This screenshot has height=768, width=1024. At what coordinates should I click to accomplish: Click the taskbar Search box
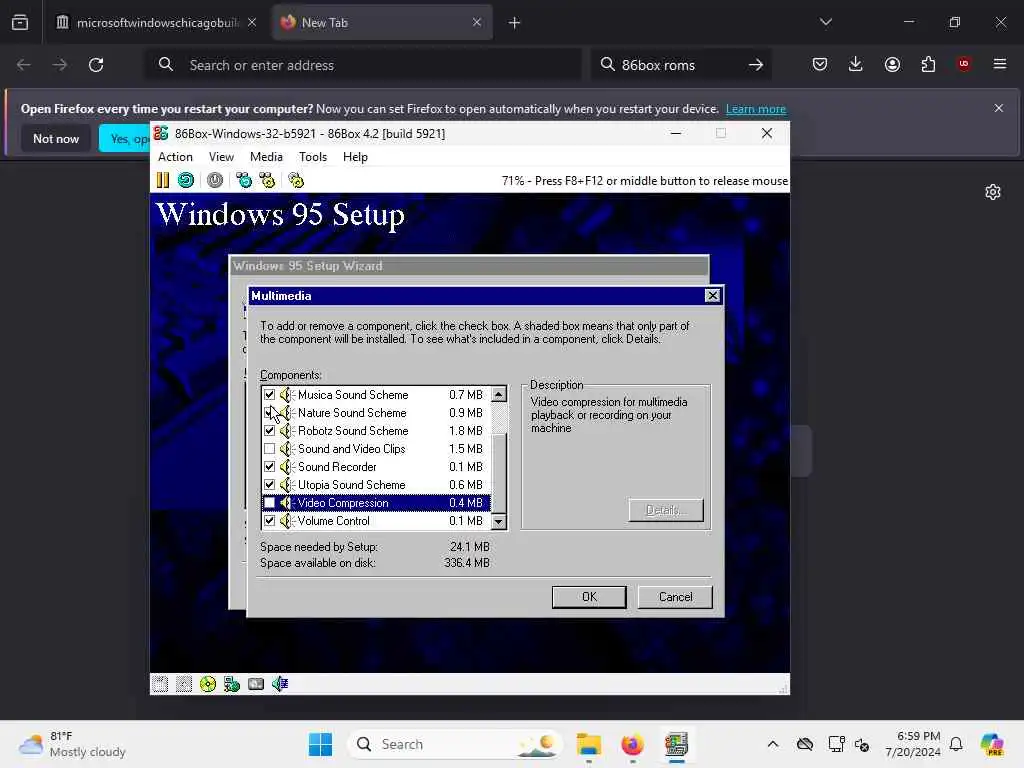pyautogui.click(x=455, y=744)
